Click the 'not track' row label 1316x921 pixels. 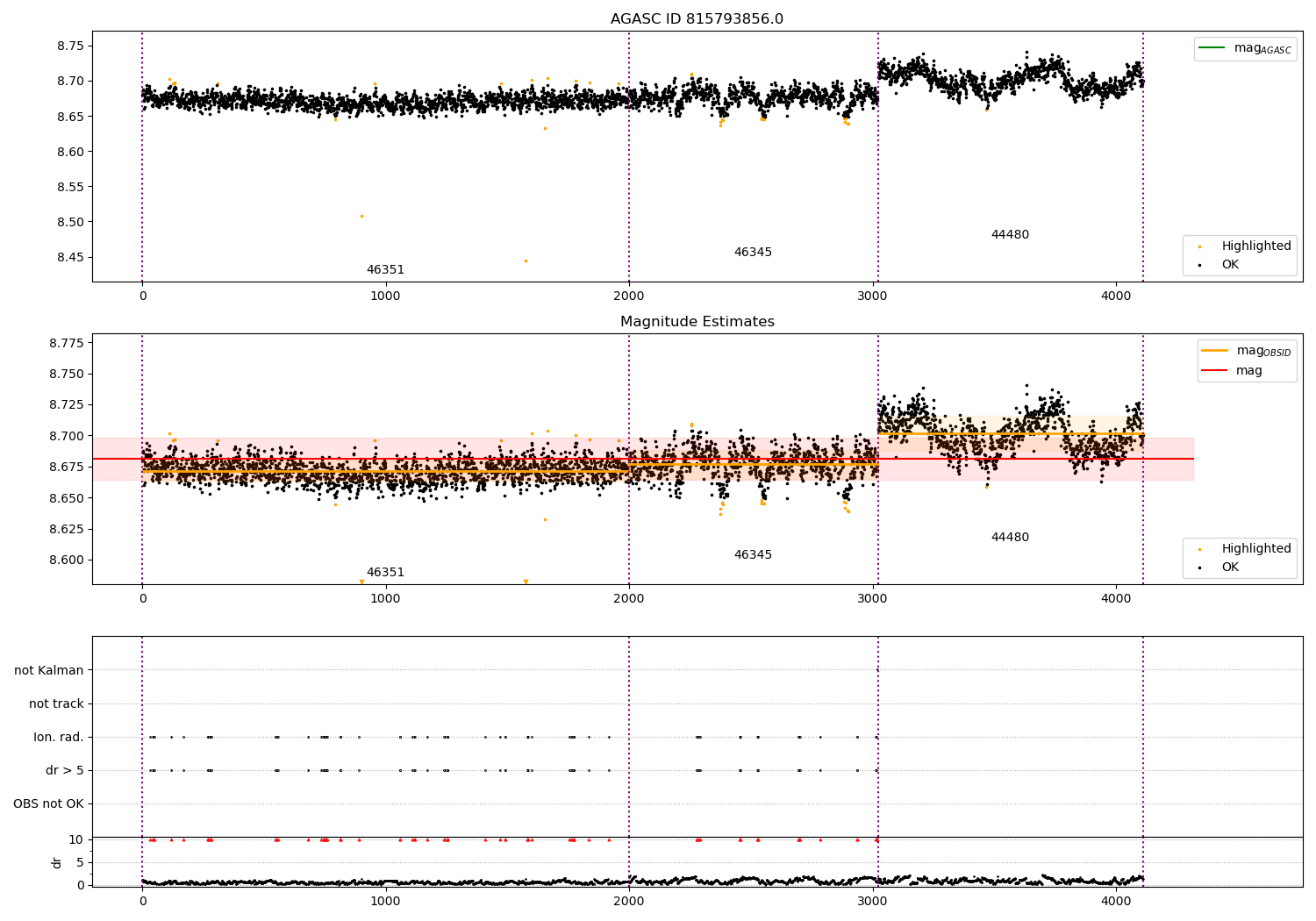[56, 703]
